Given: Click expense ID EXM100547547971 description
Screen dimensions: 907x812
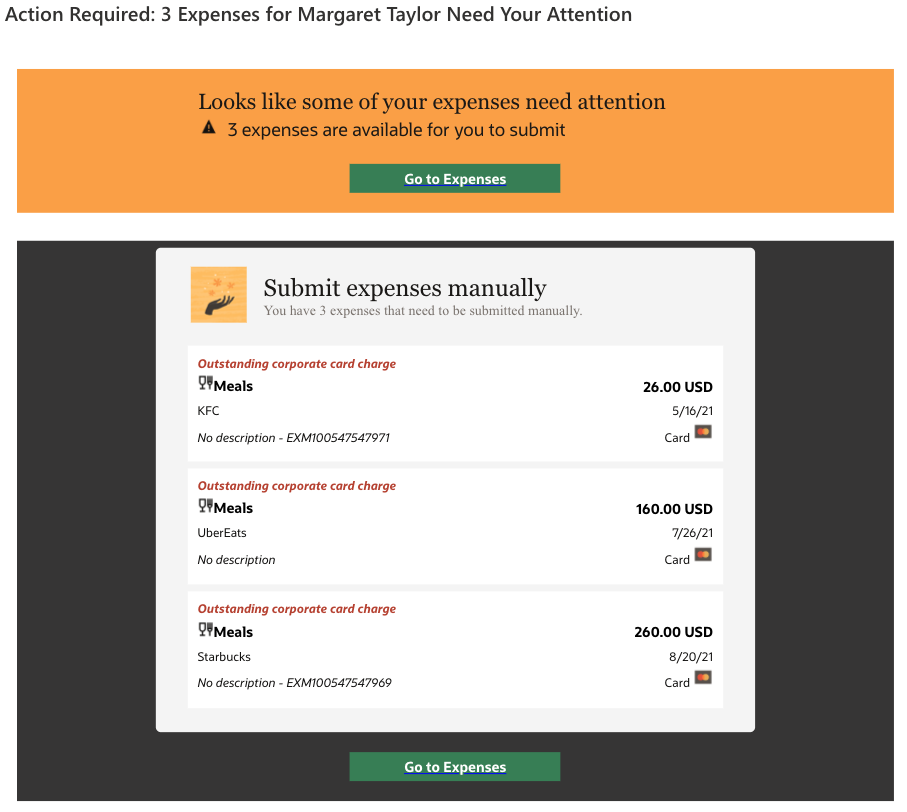Looking at the screenshot, I should coord(294,438).
